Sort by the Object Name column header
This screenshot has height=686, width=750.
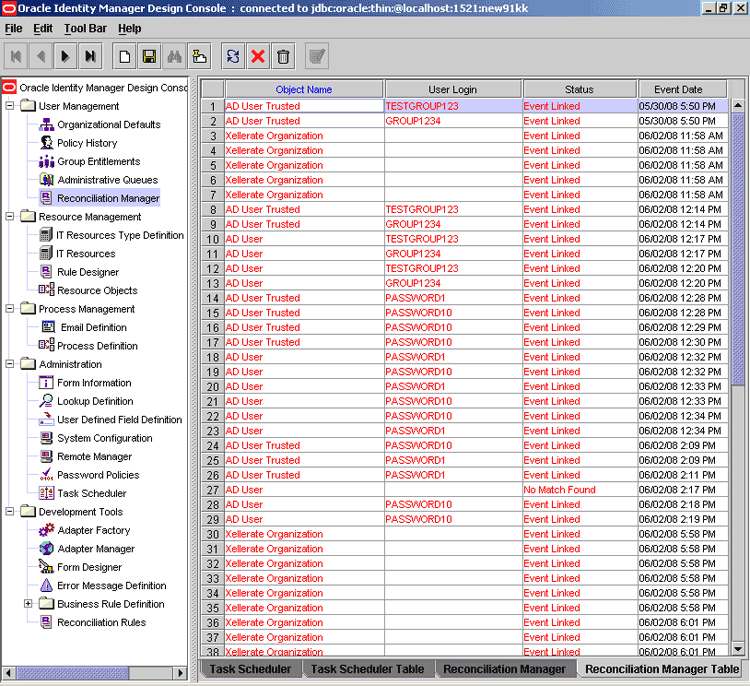point(304,89)
